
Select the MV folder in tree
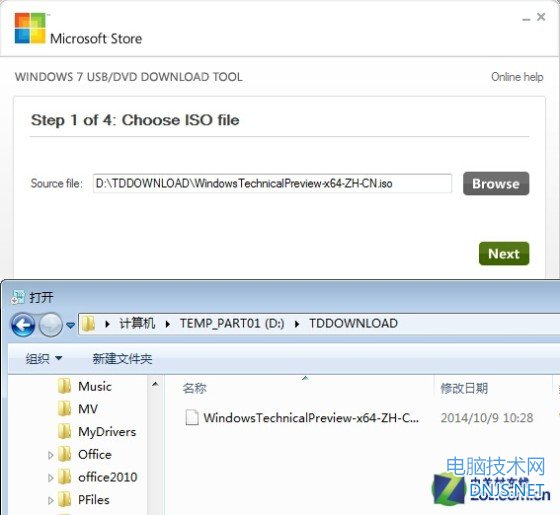point(88,409)
